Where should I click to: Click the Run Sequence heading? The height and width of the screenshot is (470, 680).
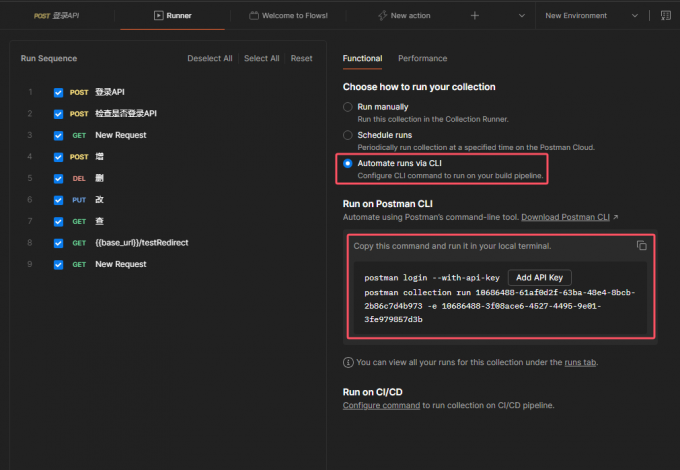point(49,58)
